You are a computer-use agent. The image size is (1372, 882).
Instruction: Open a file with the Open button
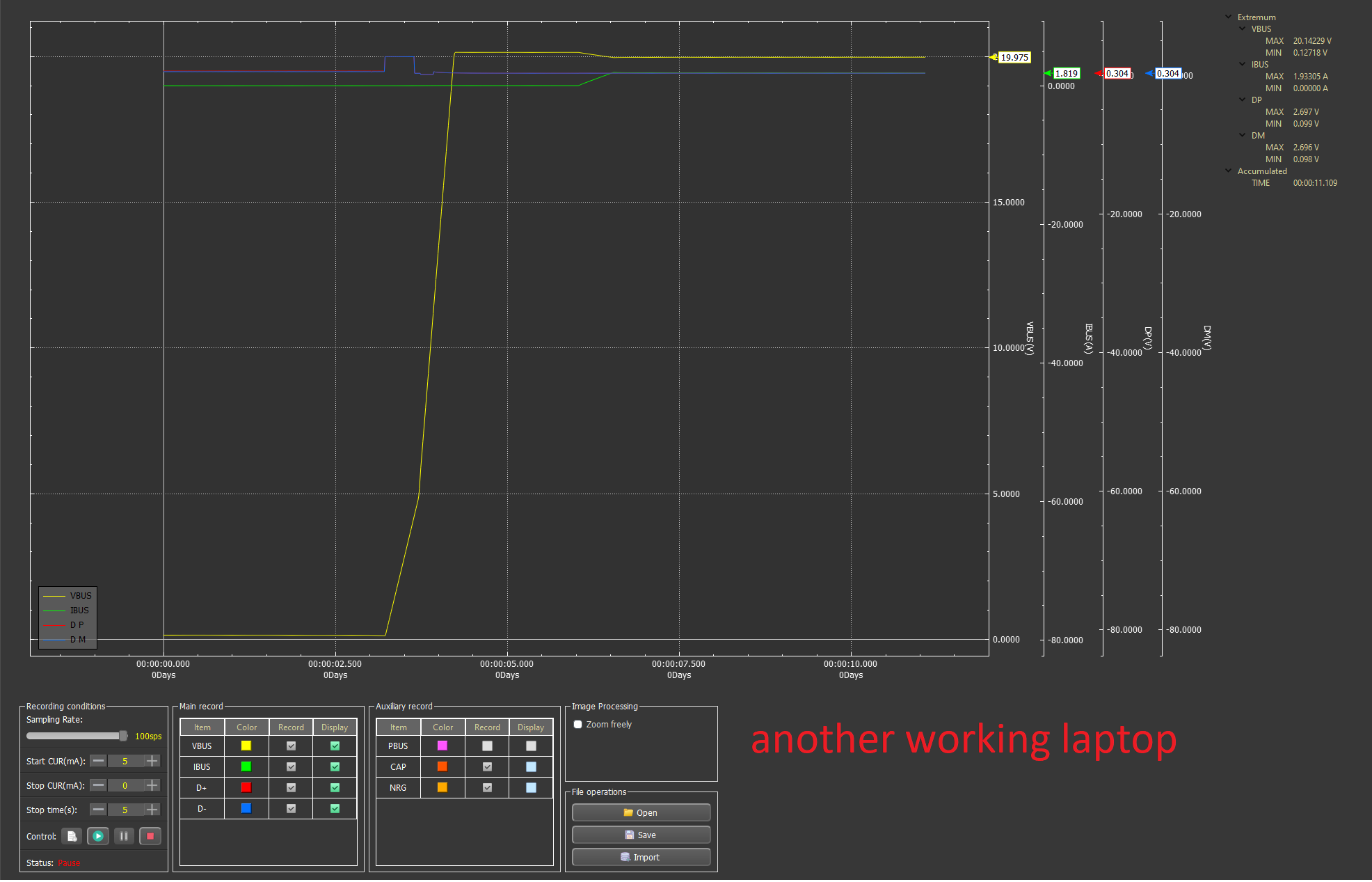(x=641, y=813)
